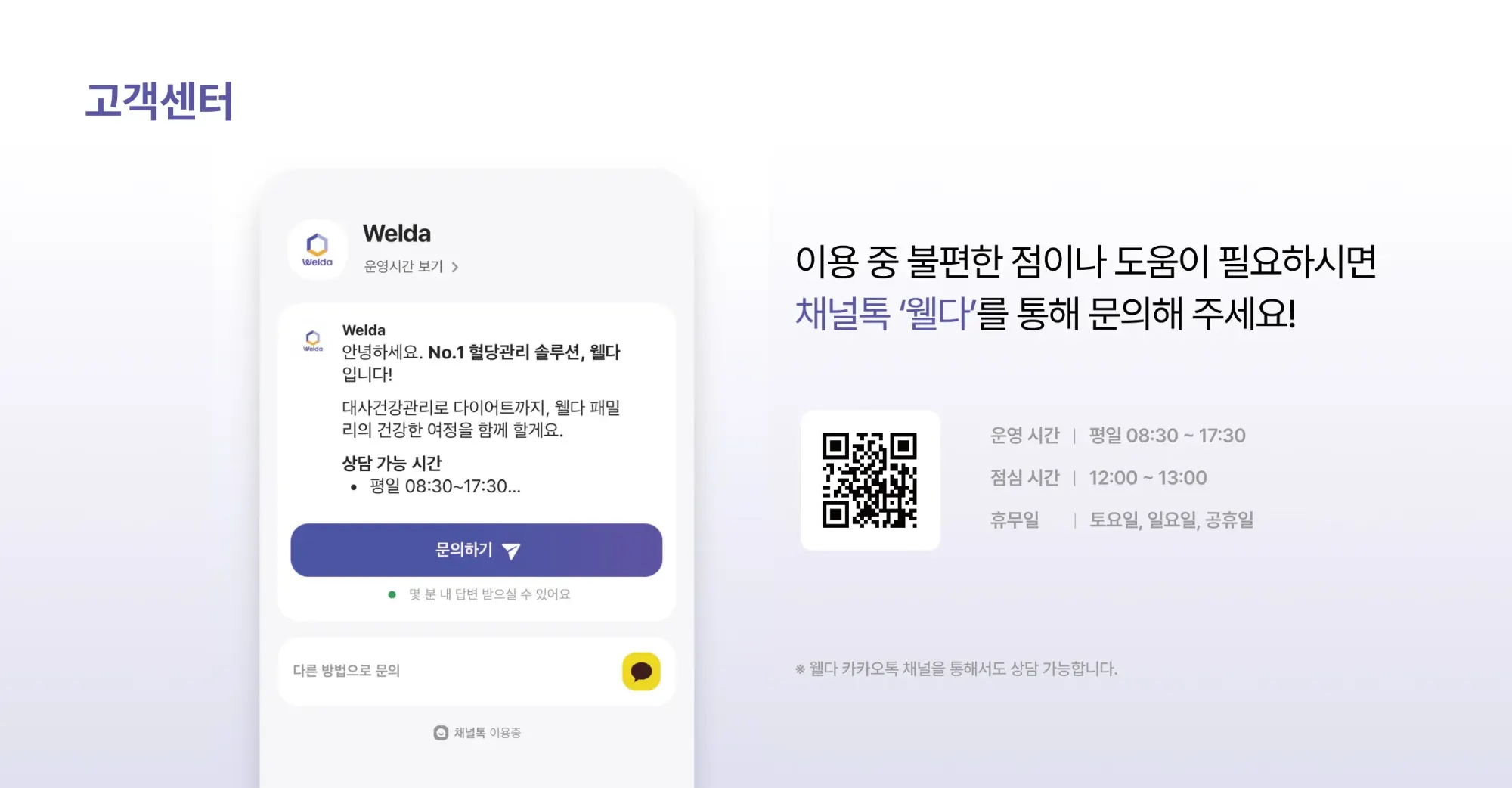Expand 운영시간 보기 chevron arrow

point(454,267)
